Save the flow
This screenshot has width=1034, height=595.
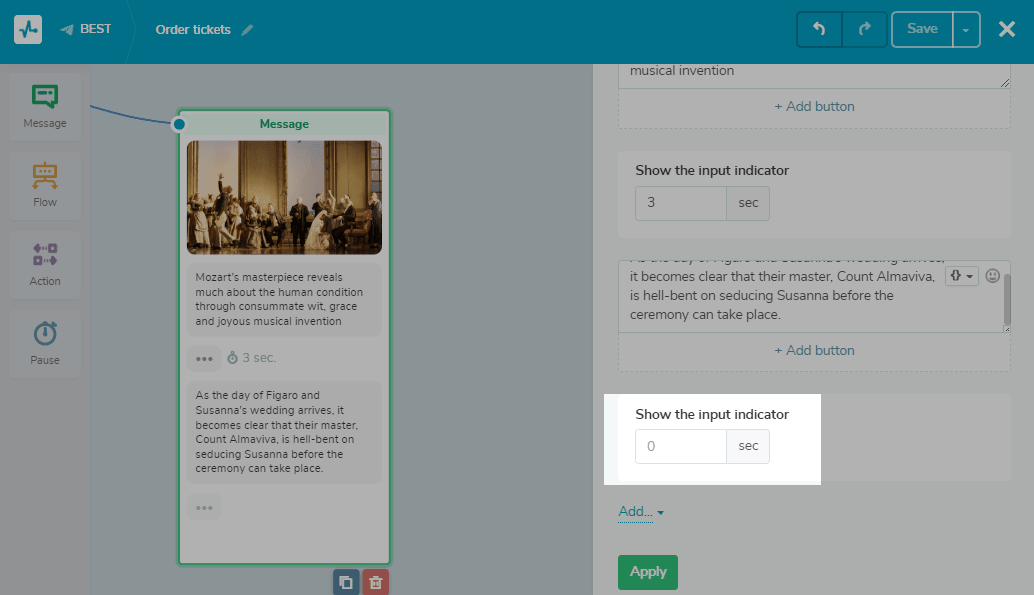pyautogui.click(x=922, y=29)
